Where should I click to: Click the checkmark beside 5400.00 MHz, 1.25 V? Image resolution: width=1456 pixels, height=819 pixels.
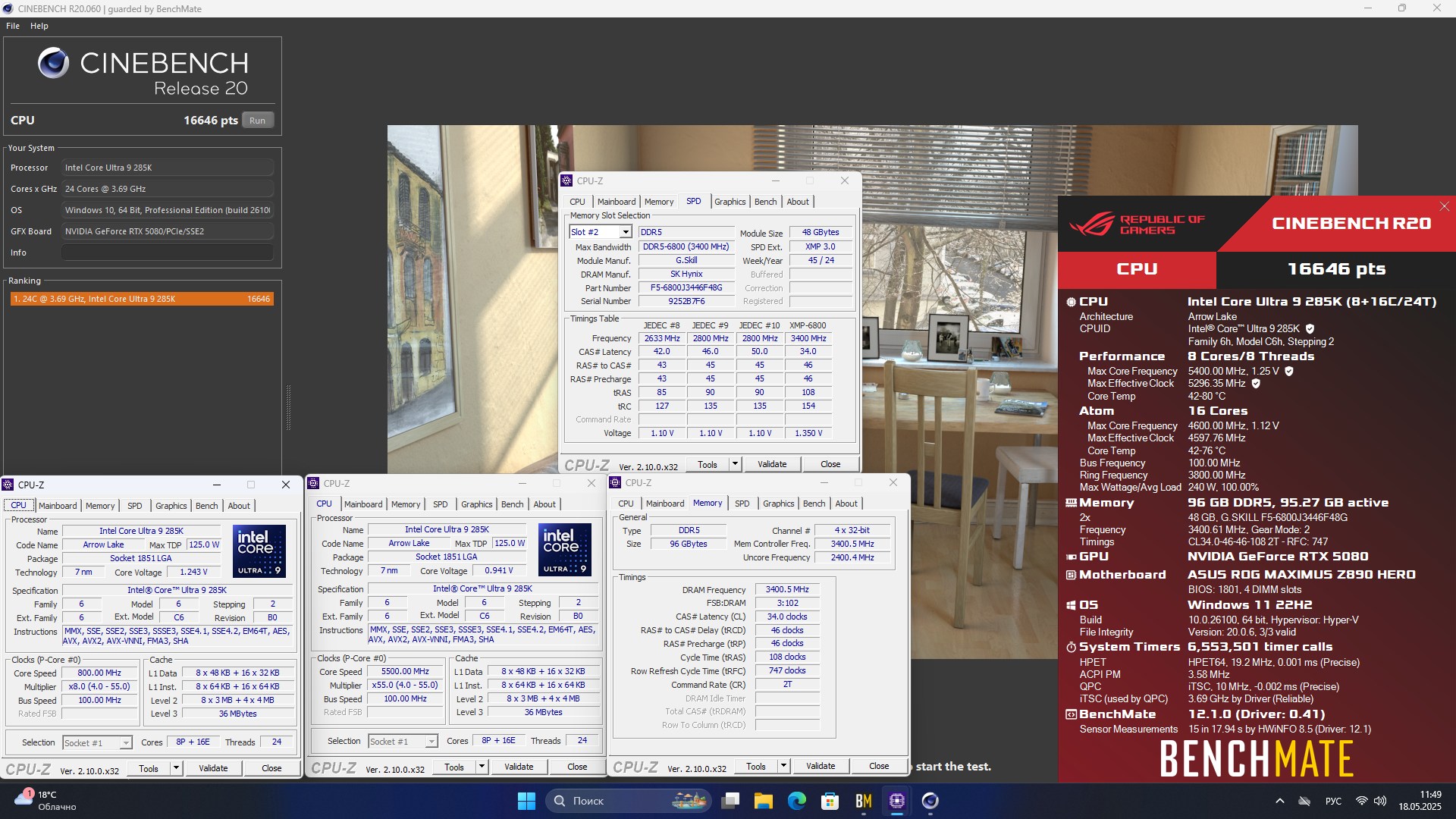click(1289, 371)
